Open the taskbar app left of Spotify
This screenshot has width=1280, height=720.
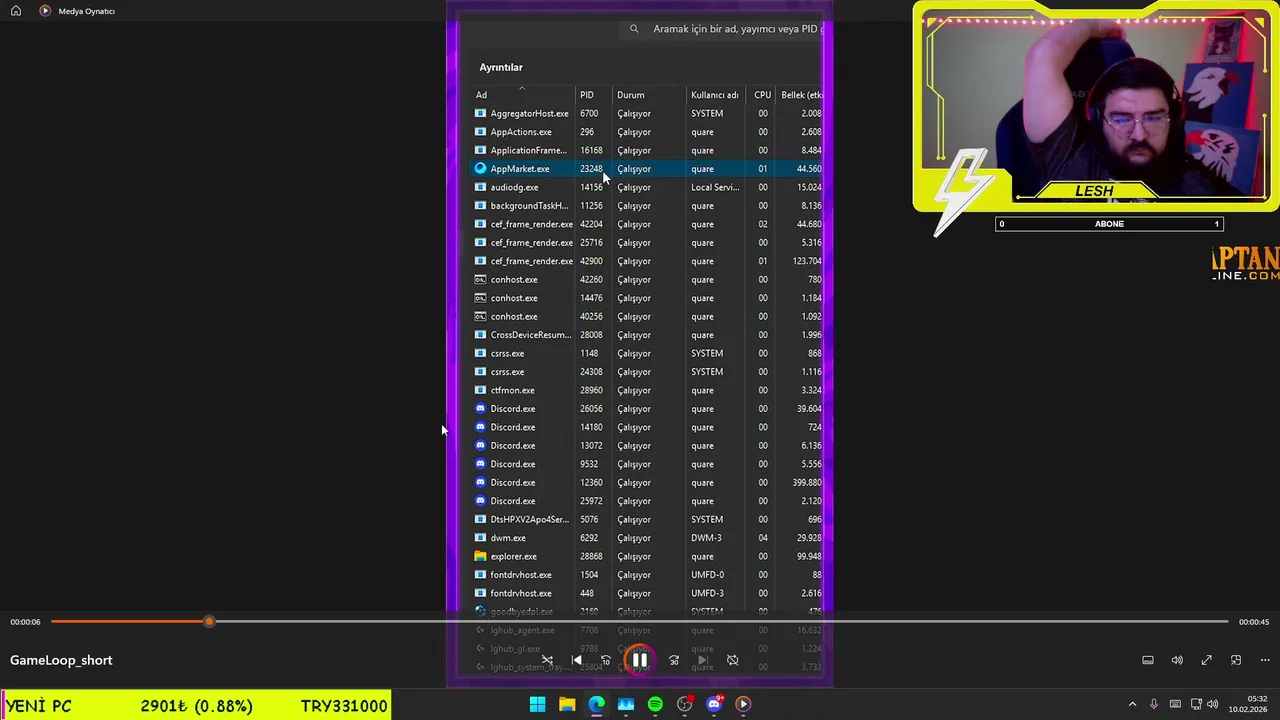626,704
